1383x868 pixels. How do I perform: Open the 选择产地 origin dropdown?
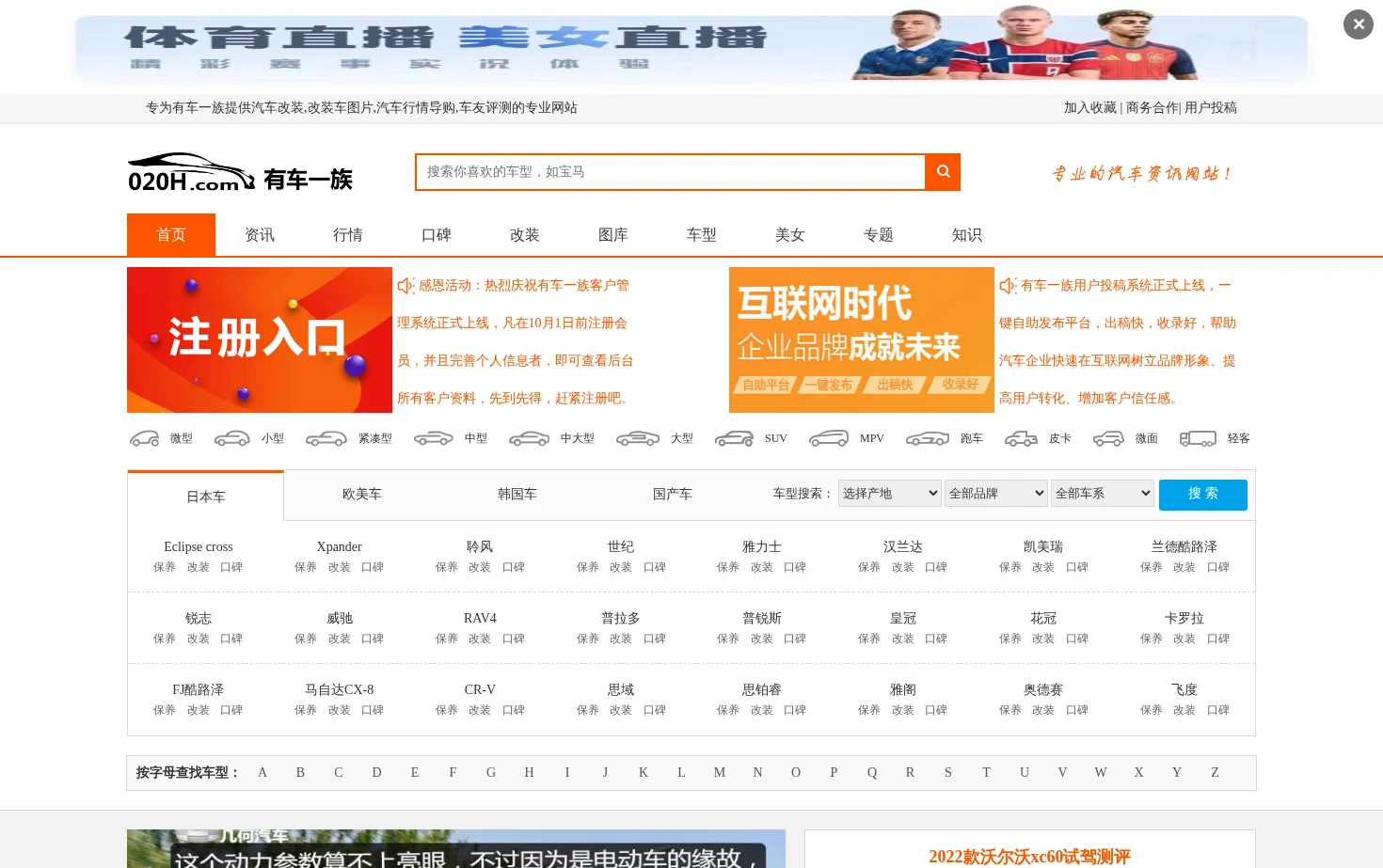pos(889,493)
